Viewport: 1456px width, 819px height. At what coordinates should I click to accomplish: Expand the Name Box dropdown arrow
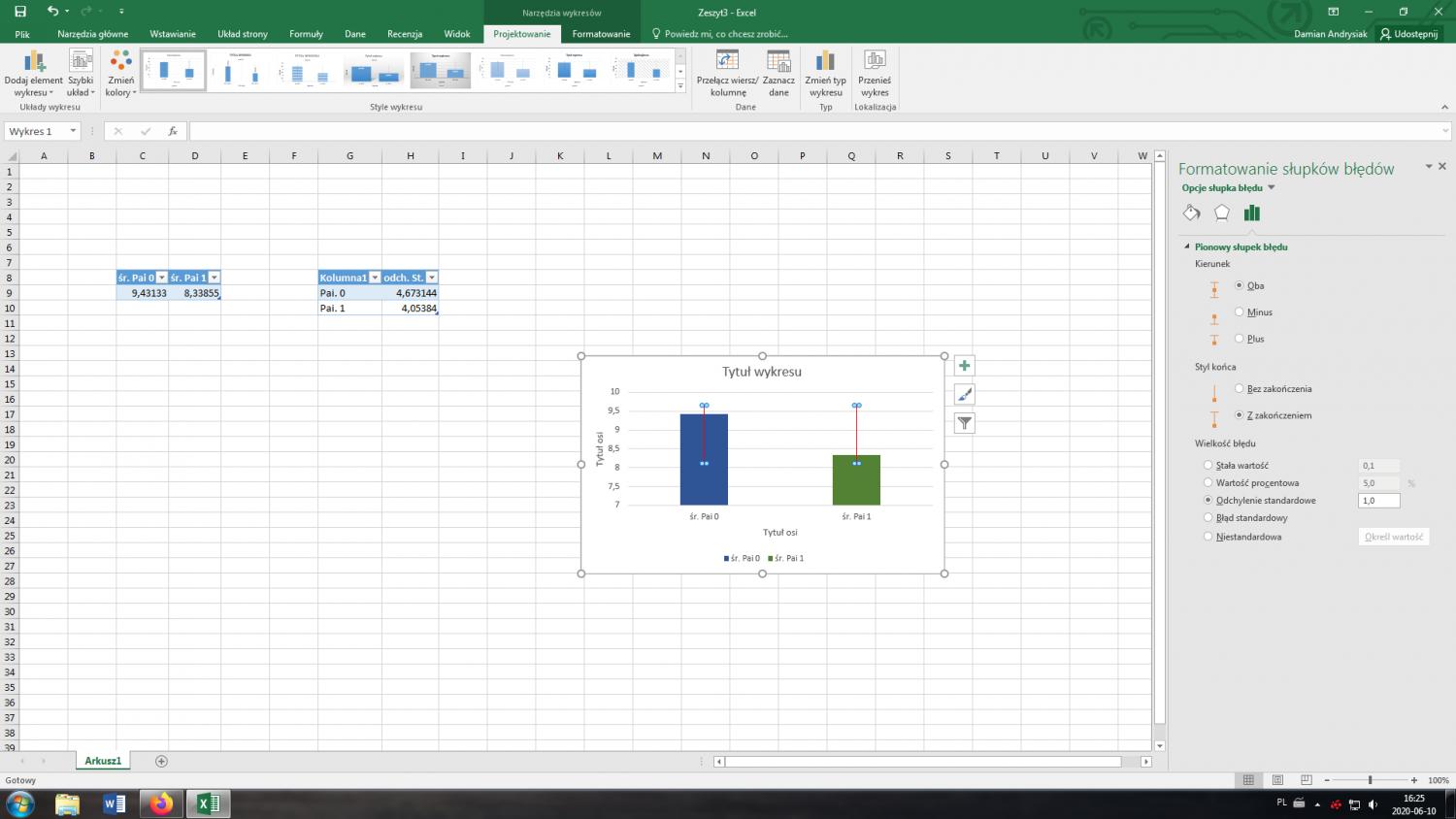pyautogui.click(x=73, y=131)
